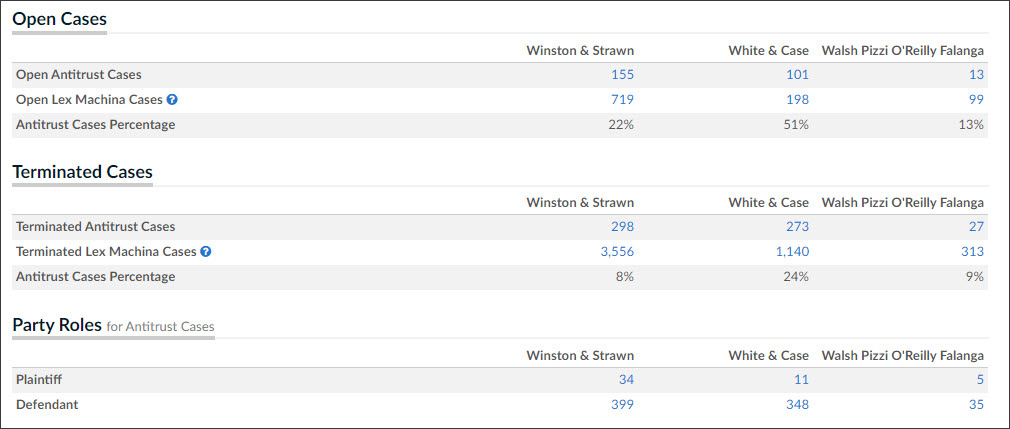View Walsh Pizzi's 13 open antitrust cases

pyautogui.click(x=977, y=75)
